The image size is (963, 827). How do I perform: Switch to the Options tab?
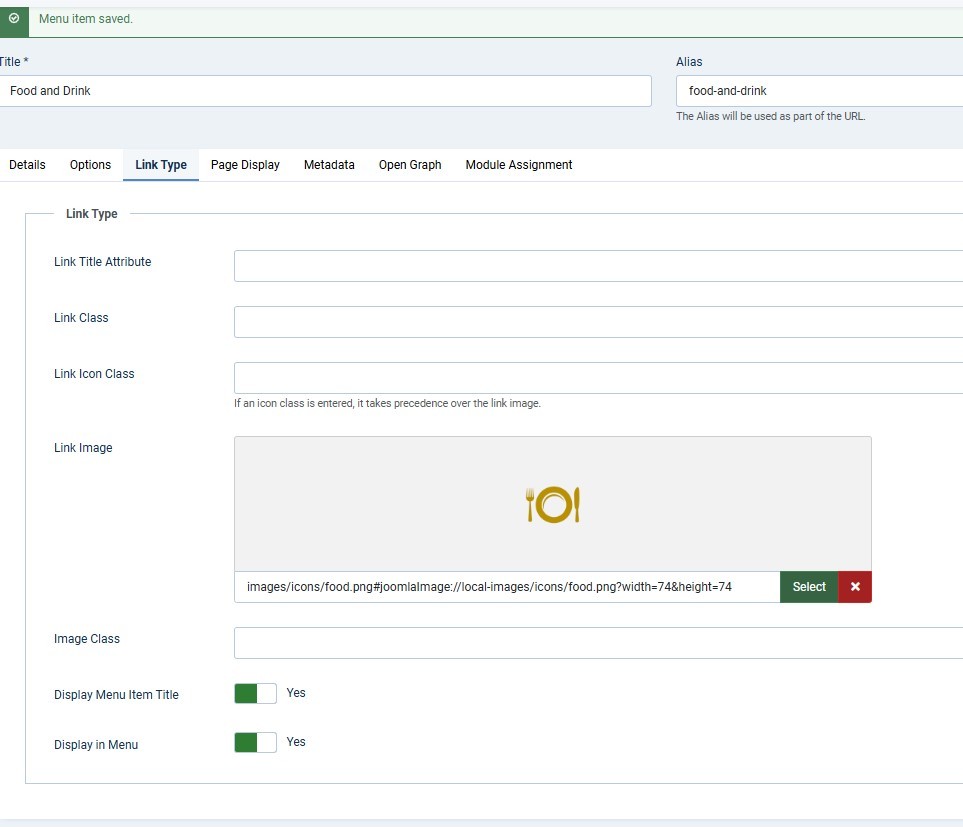tap(90, 165)
